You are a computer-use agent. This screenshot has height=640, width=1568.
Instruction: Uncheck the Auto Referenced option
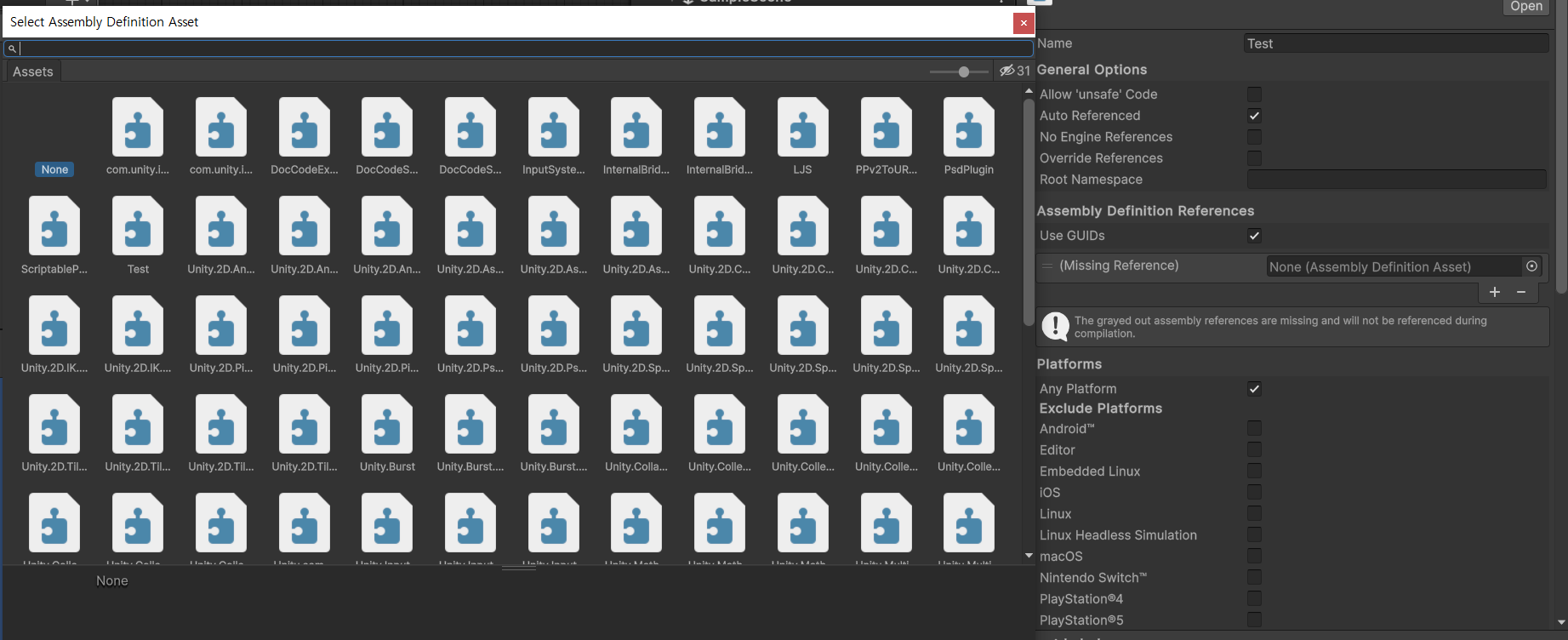point(1254,116)
